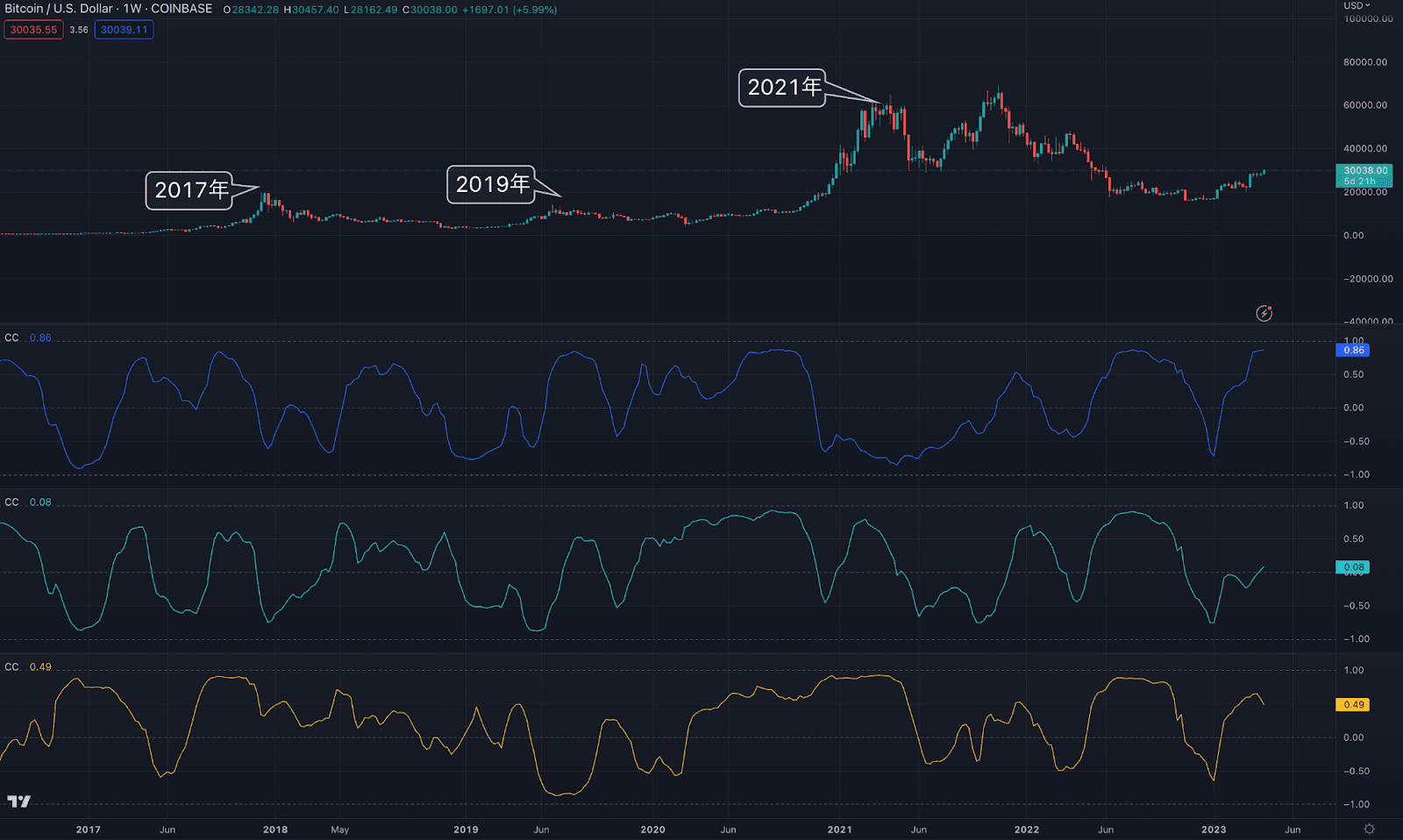This screenshot has width=1403, height=840.
Task: Select the CC indicator label showing 0.08
Action: tap(11, 502)
